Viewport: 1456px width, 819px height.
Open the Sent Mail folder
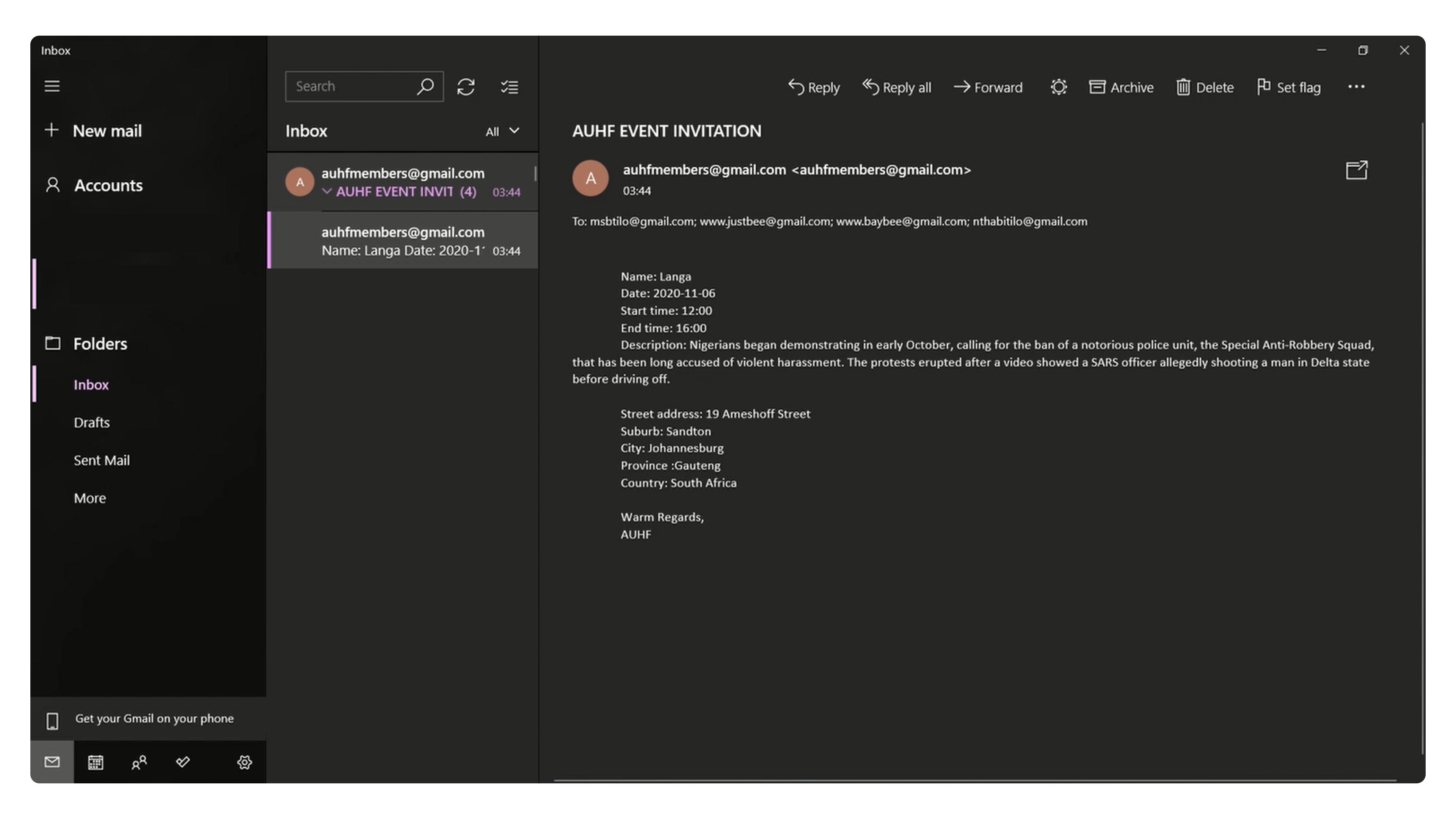point(102,460)
